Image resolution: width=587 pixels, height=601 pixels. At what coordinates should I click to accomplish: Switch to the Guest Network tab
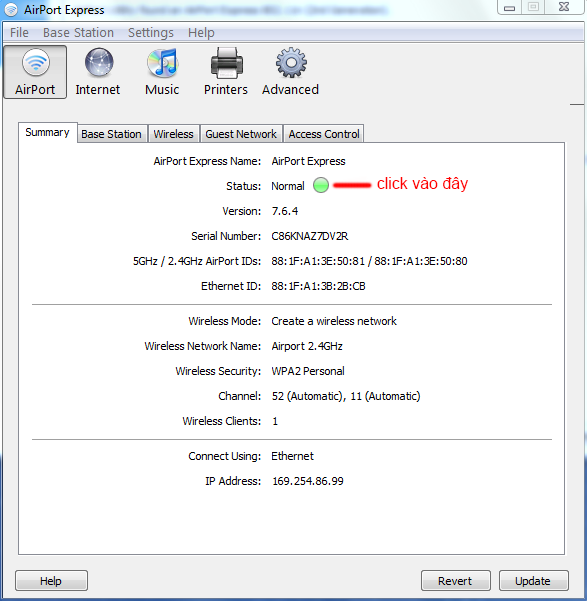click(x=241, y=134)
